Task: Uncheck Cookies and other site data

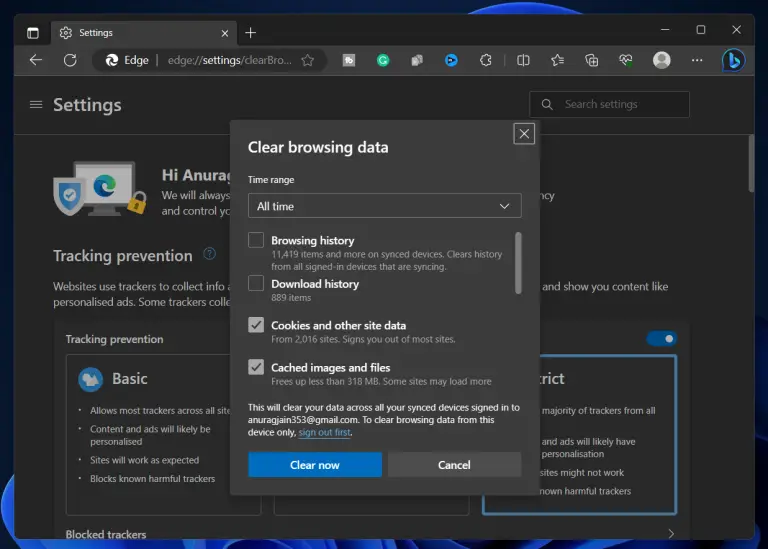Action: click(256, 325)
